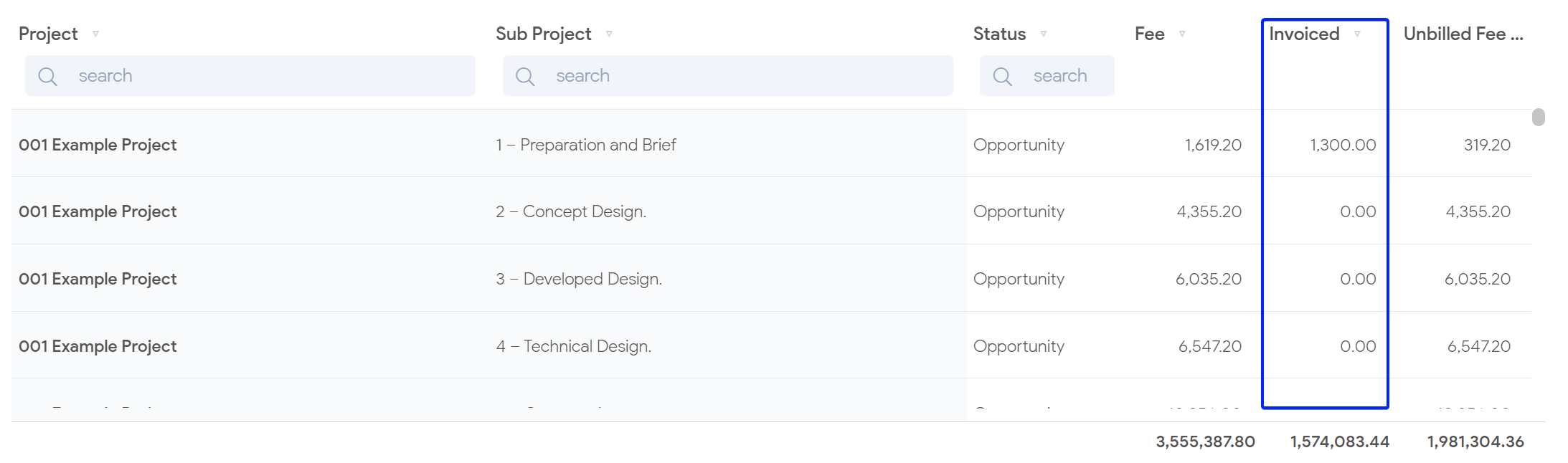This screenshot has width=1568, height=463.
Task: Select the 4 – Technical Design sub project
Action: point(574,346)
